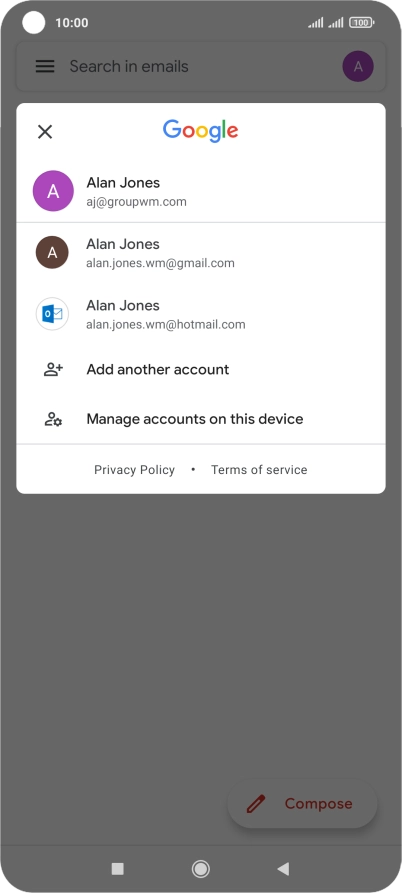This screenshot has width=402, height=893.
Task: Tap the pencil icon on Compose
Action: pos(256,804)
